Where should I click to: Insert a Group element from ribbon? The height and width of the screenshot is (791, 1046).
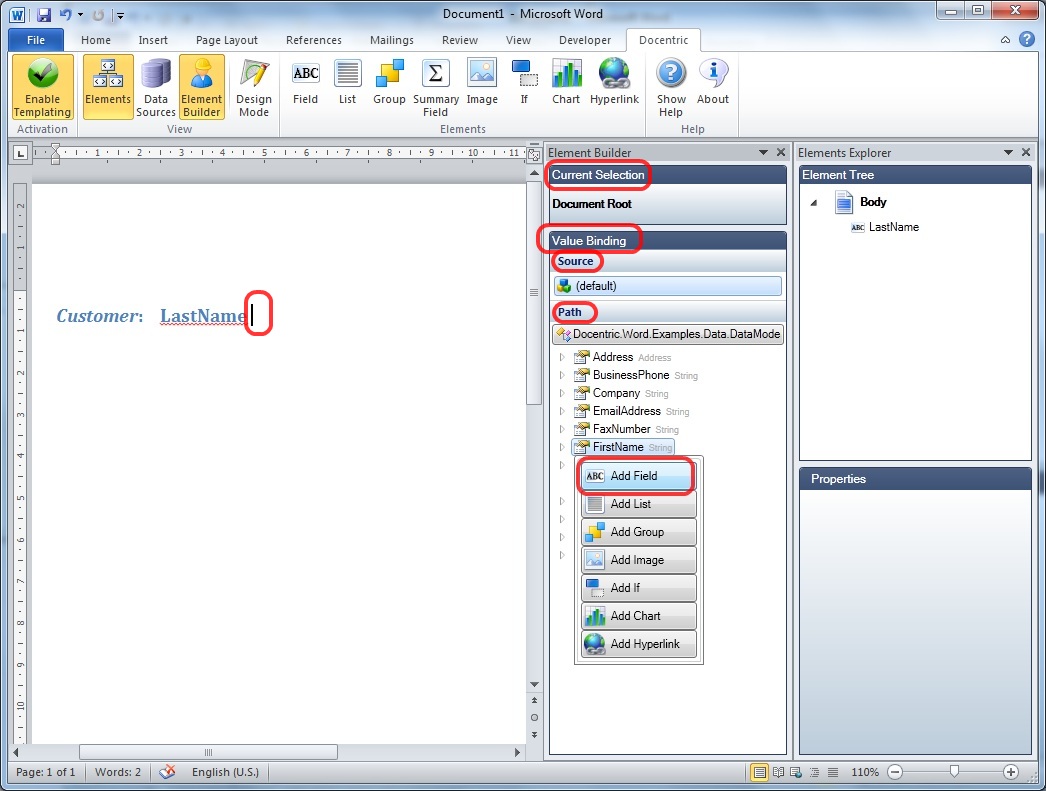390,83
